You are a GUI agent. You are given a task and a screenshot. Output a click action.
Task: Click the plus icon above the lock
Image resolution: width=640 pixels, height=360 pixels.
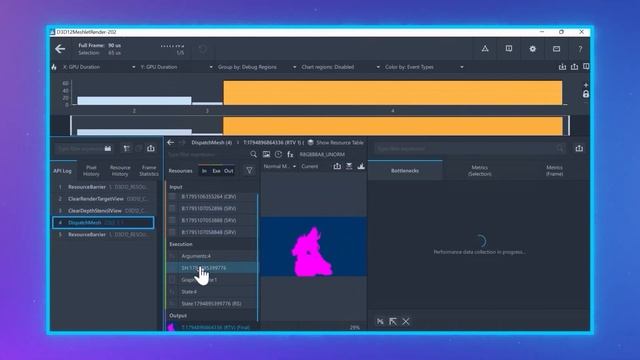tap(586, 85)
